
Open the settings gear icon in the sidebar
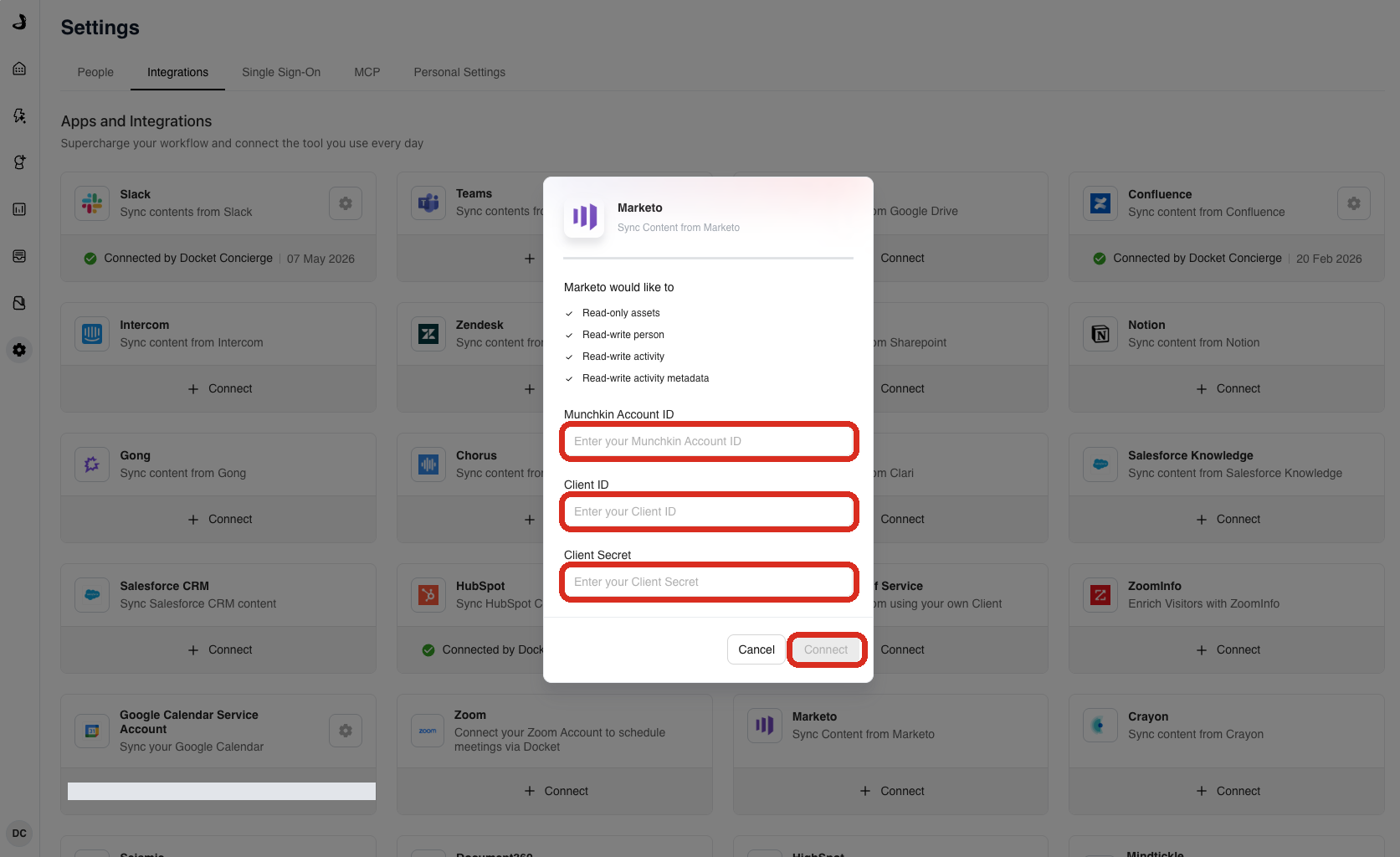coord(19,350)
